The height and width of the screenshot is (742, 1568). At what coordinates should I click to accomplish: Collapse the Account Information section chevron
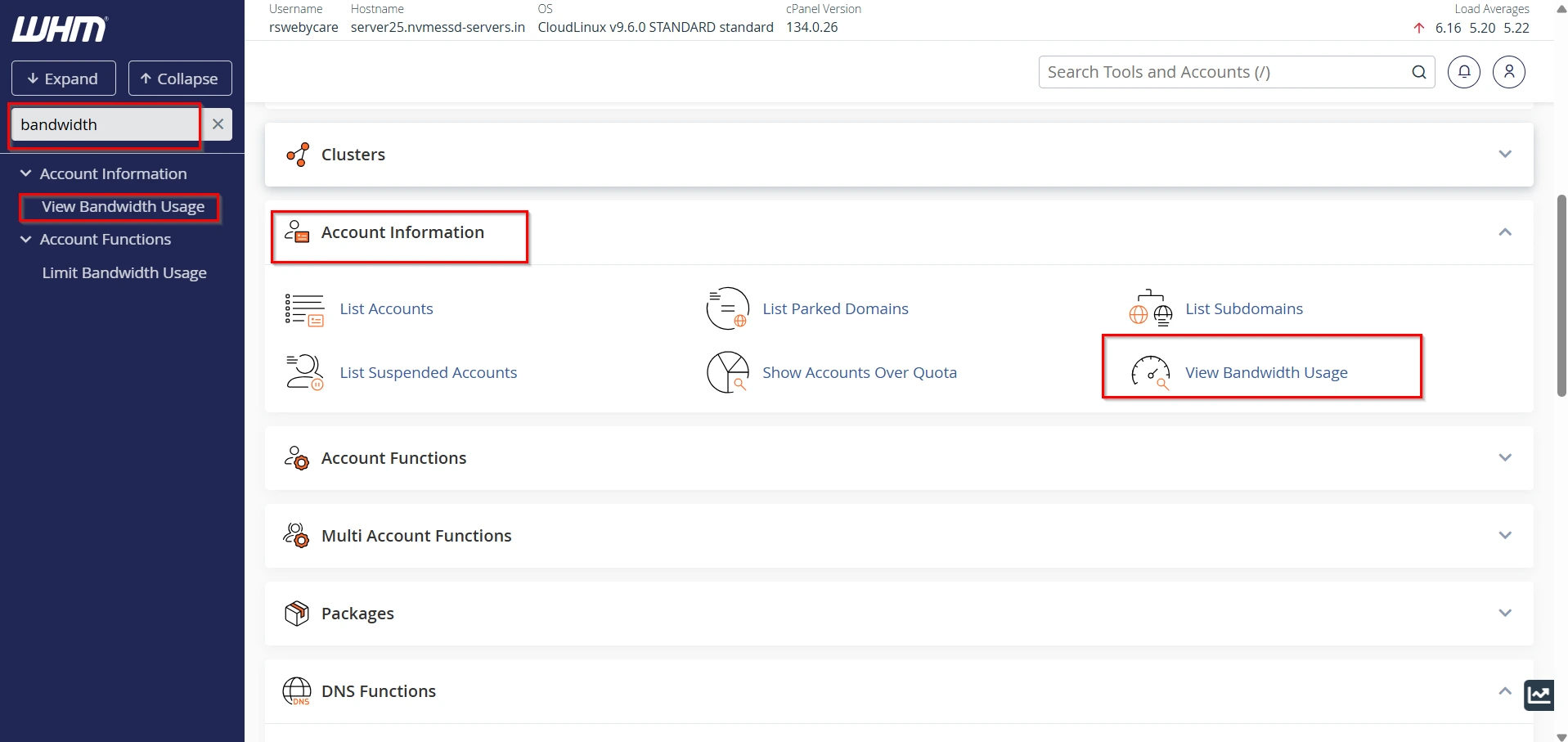[1505, 232]
